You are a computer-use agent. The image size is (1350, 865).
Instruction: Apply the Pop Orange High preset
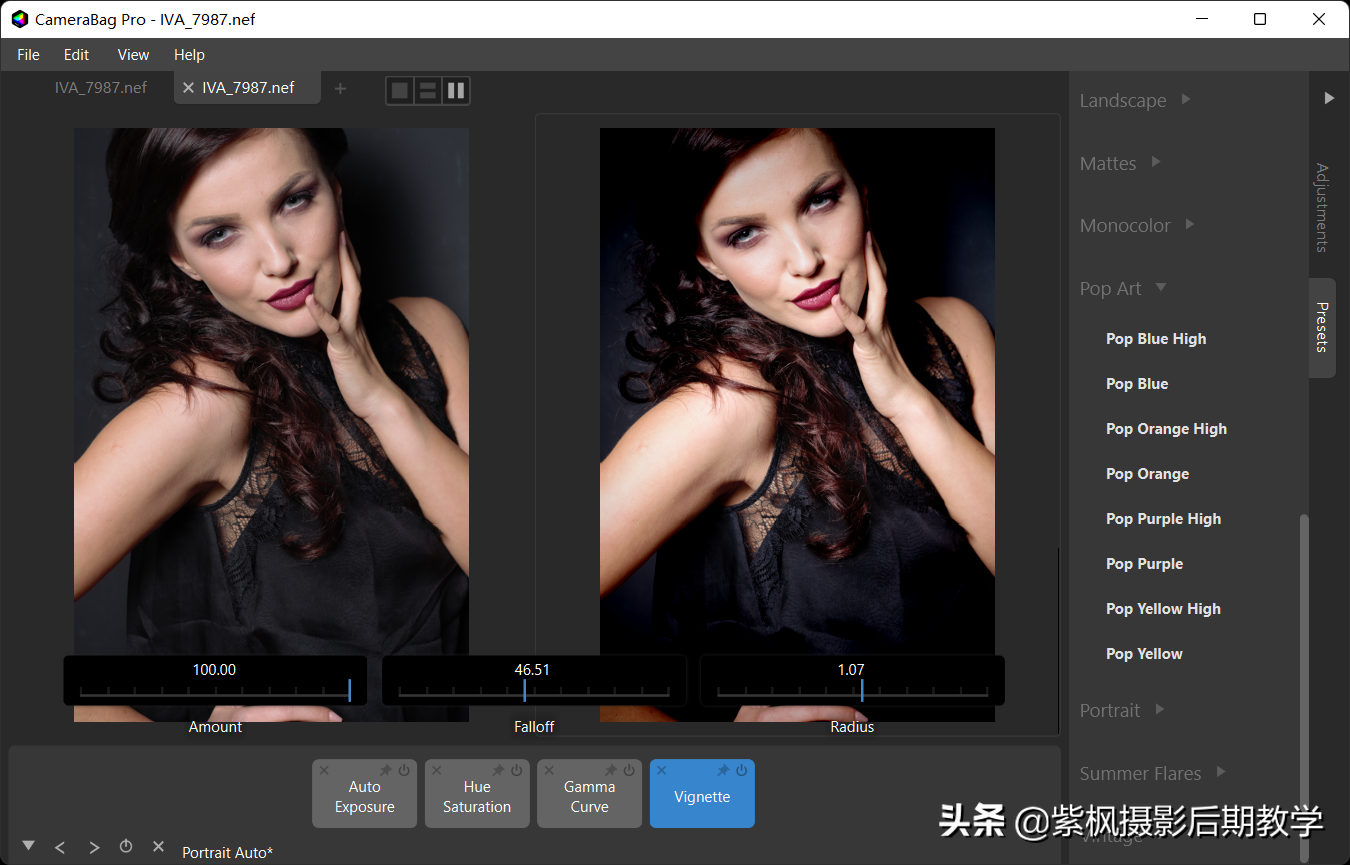1166,429
